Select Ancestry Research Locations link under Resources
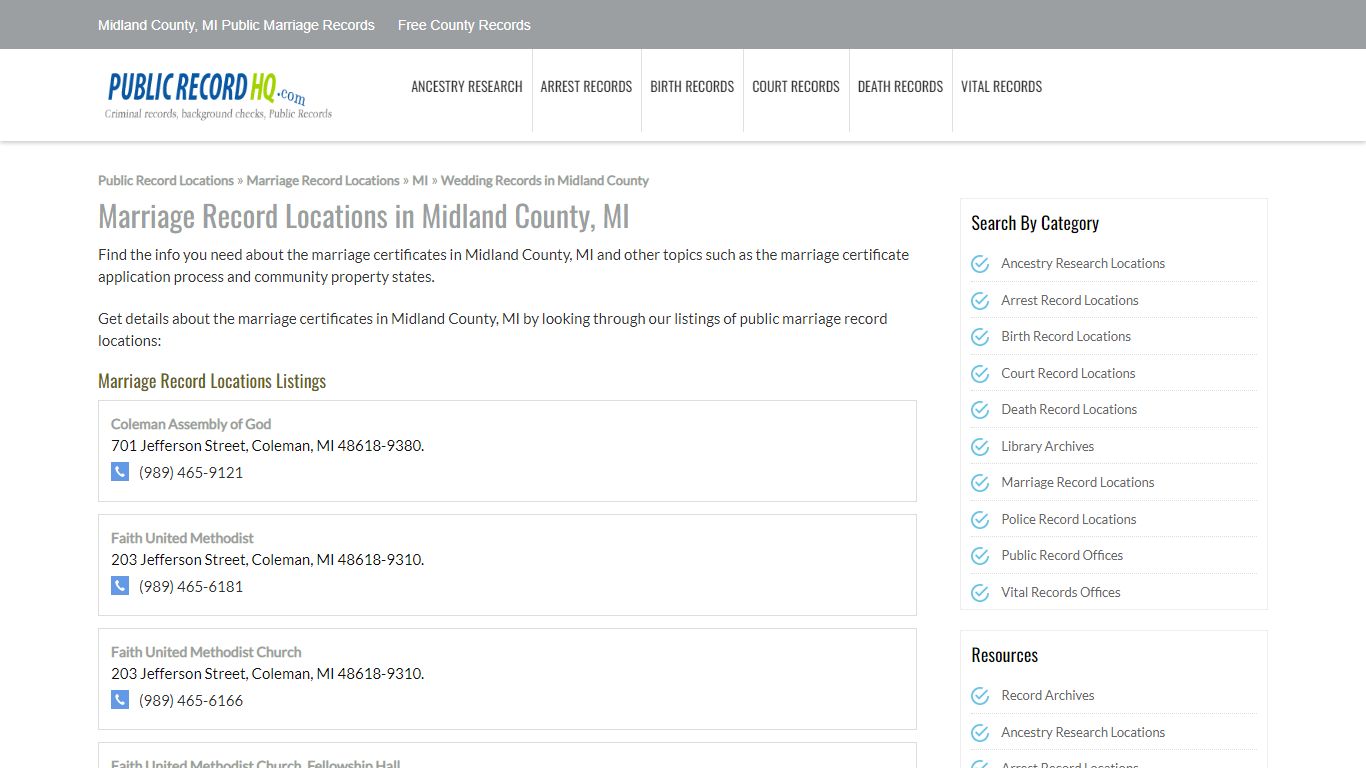 pyautogui.click(x=1083, y=733)
